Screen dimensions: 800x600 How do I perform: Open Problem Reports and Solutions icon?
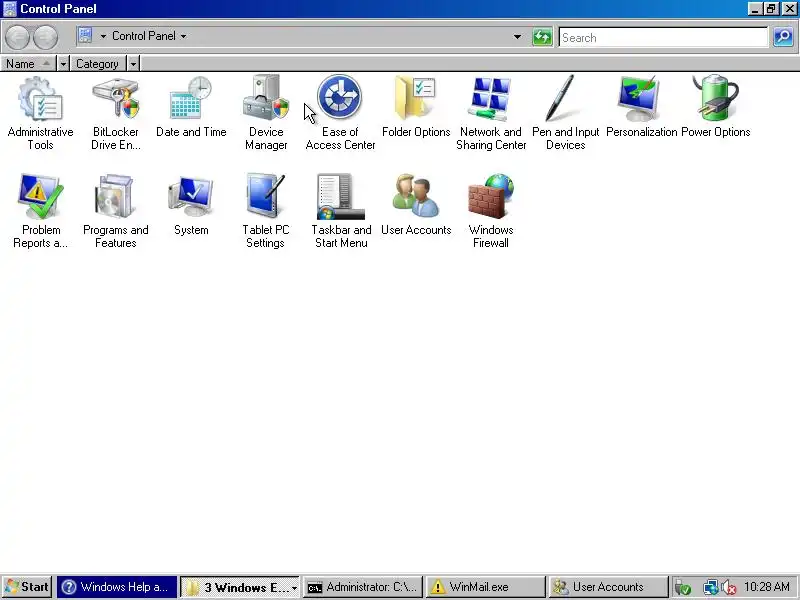tap(40, 196)
